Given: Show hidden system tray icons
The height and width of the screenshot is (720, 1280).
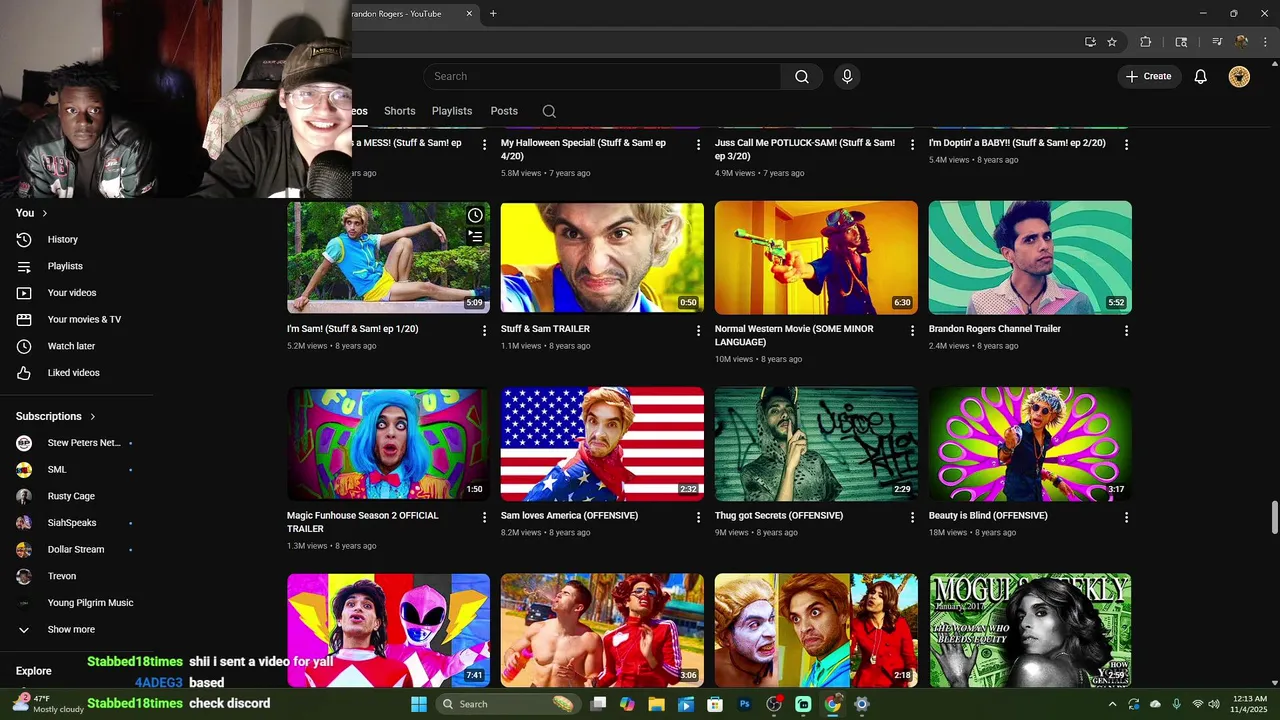Looking at the screenshot, I should (x=1112, y=704).
